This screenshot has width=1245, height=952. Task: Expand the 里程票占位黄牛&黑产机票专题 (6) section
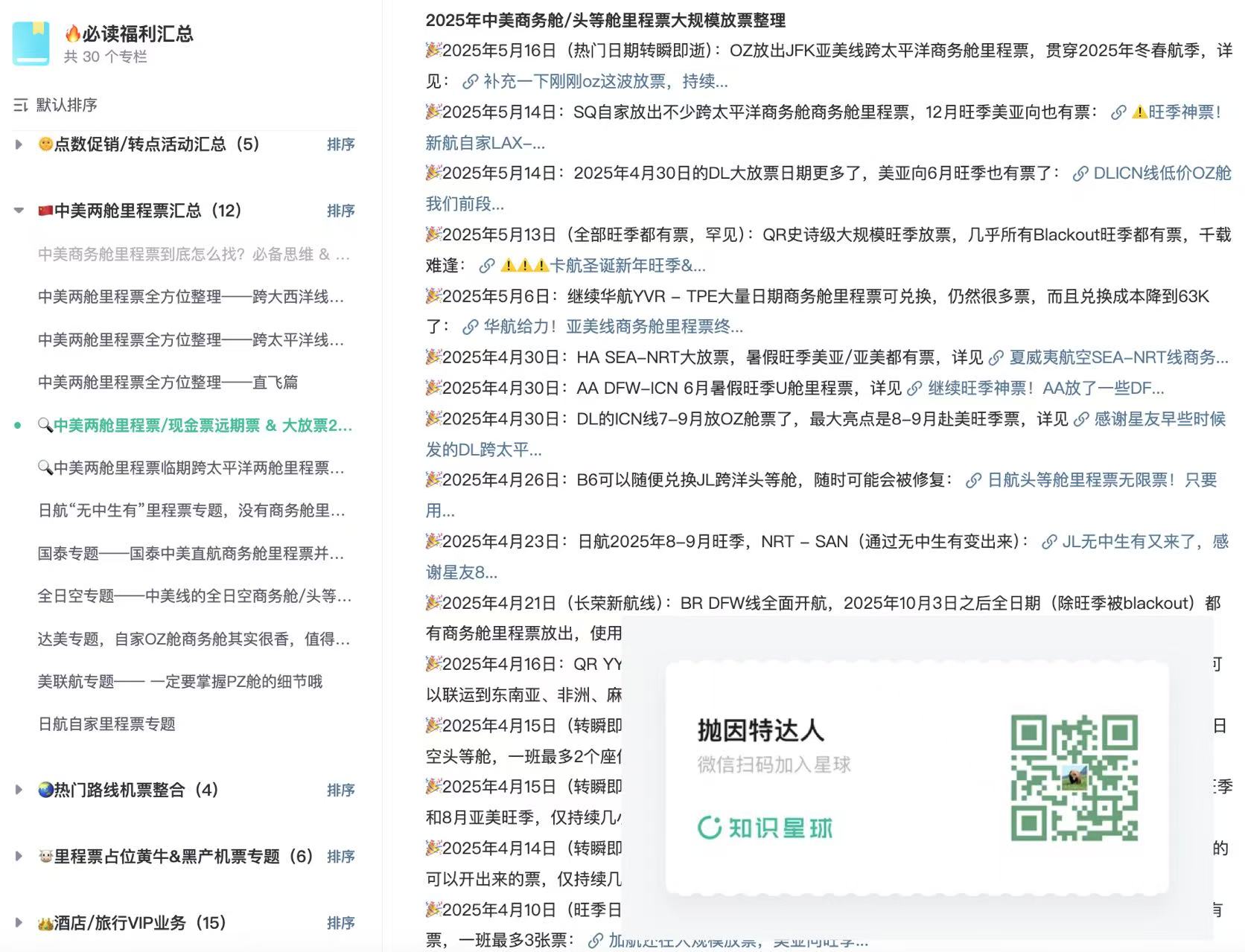point(19,856)
